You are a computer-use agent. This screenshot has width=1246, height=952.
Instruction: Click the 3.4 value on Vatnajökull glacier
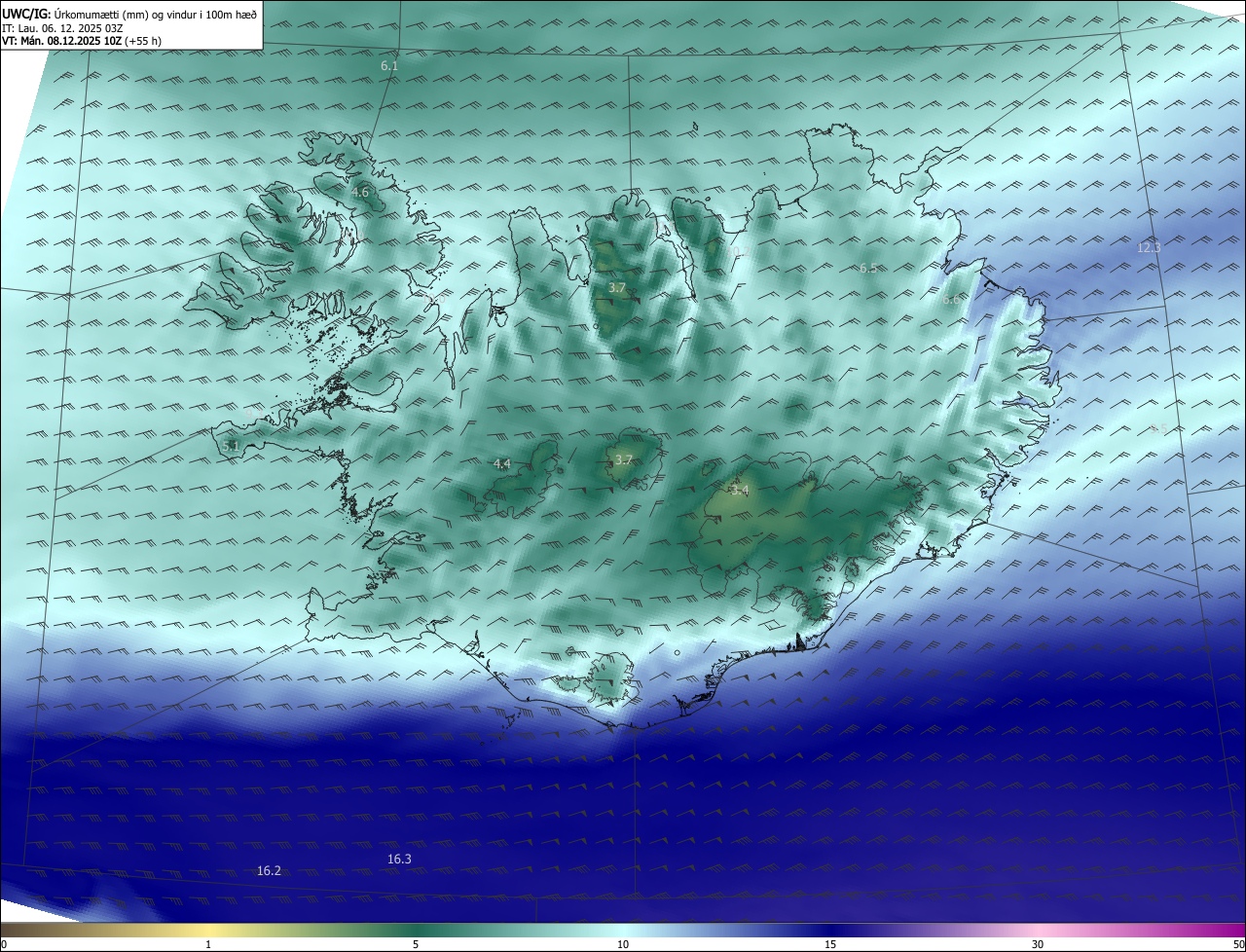(x=740, y=492)
